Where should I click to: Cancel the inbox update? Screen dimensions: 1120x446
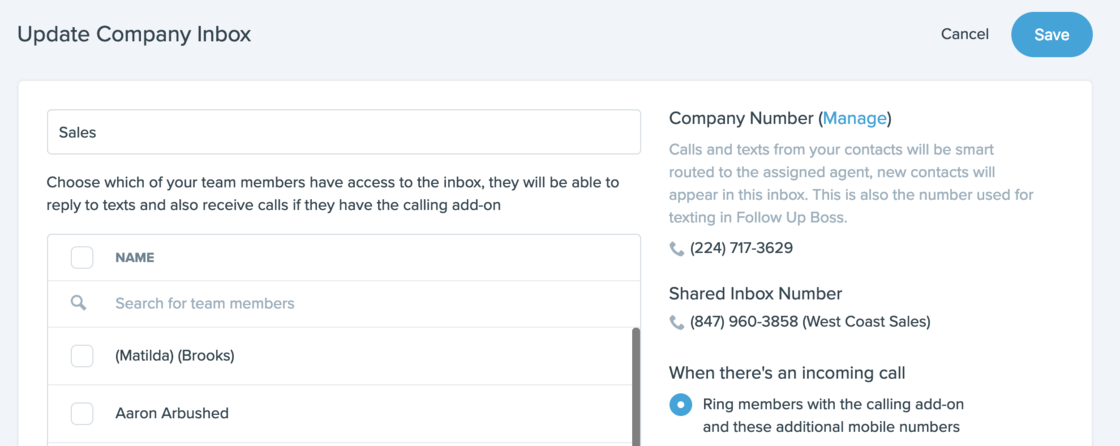click(x=964, y=34)
